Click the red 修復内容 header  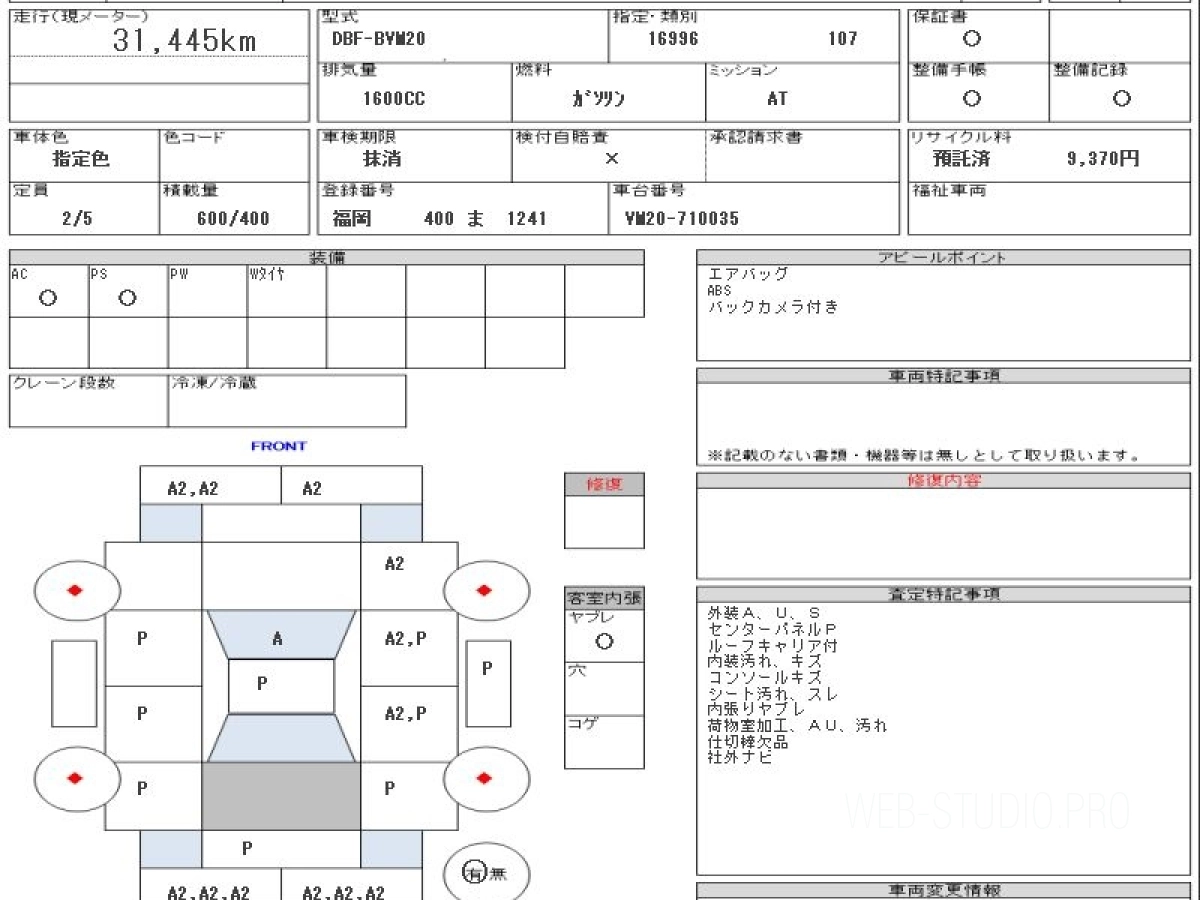944,481
